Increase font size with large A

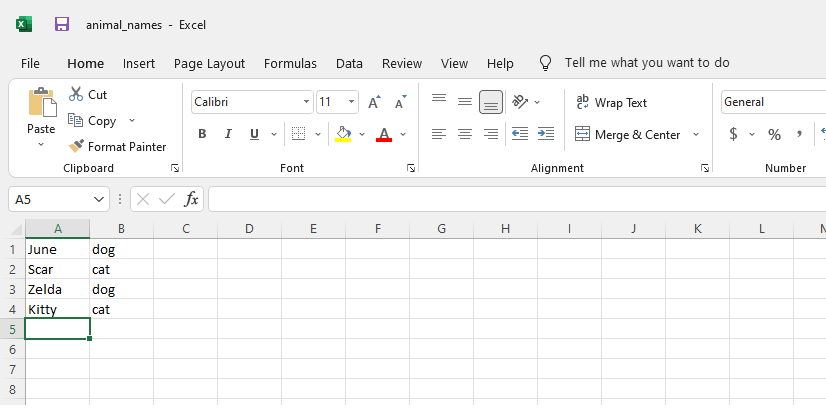click(x=374, y=102)
